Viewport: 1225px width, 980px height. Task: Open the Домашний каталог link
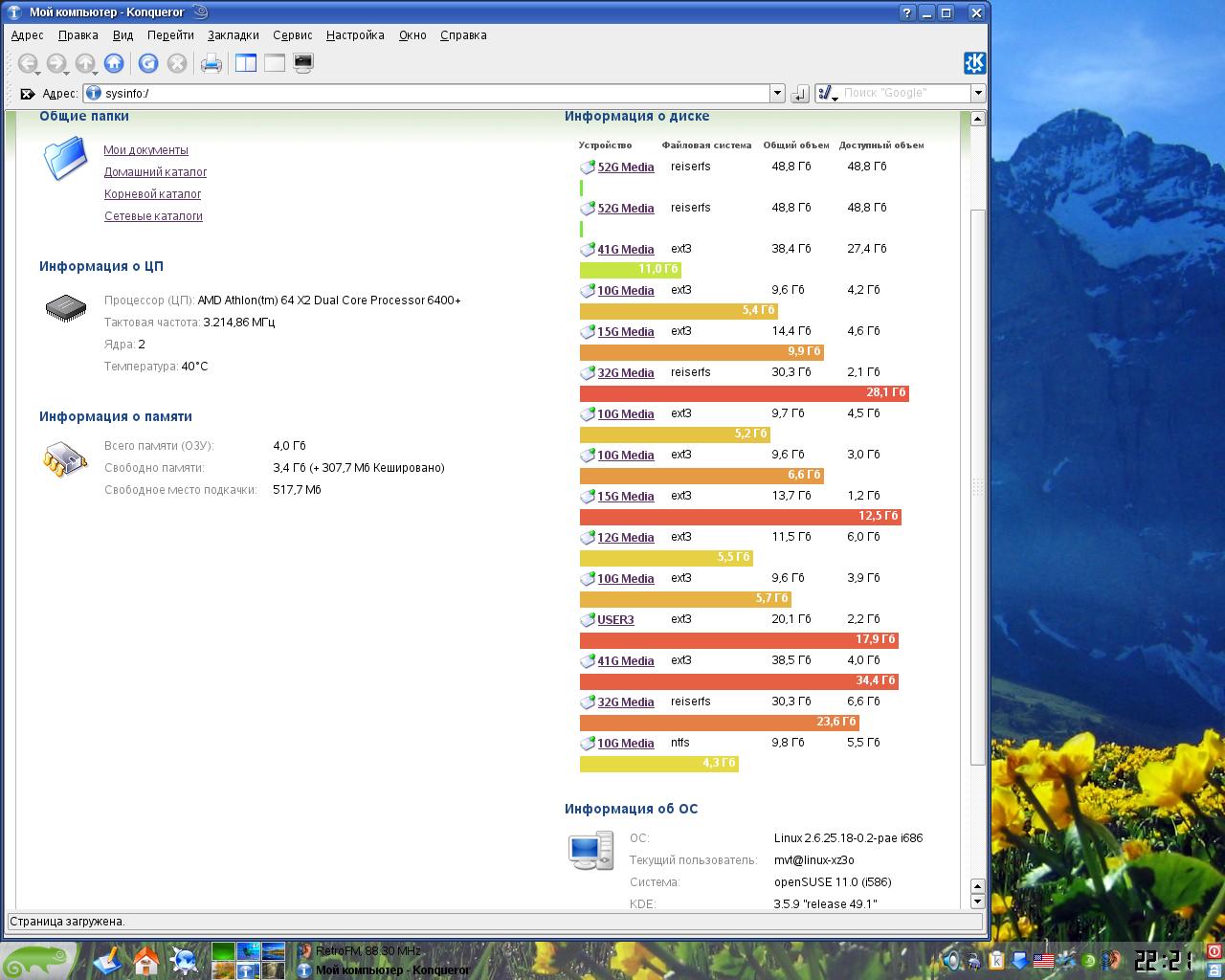click(x=155, y=172)
